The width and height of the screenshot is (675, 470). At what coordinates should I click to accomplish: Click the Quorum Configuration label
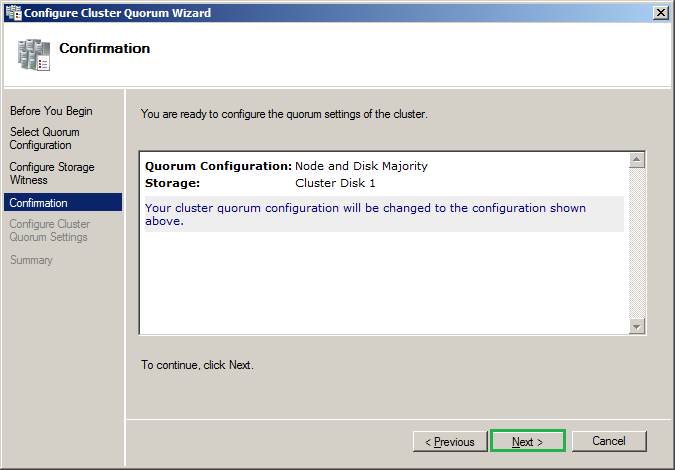(218, 166)
